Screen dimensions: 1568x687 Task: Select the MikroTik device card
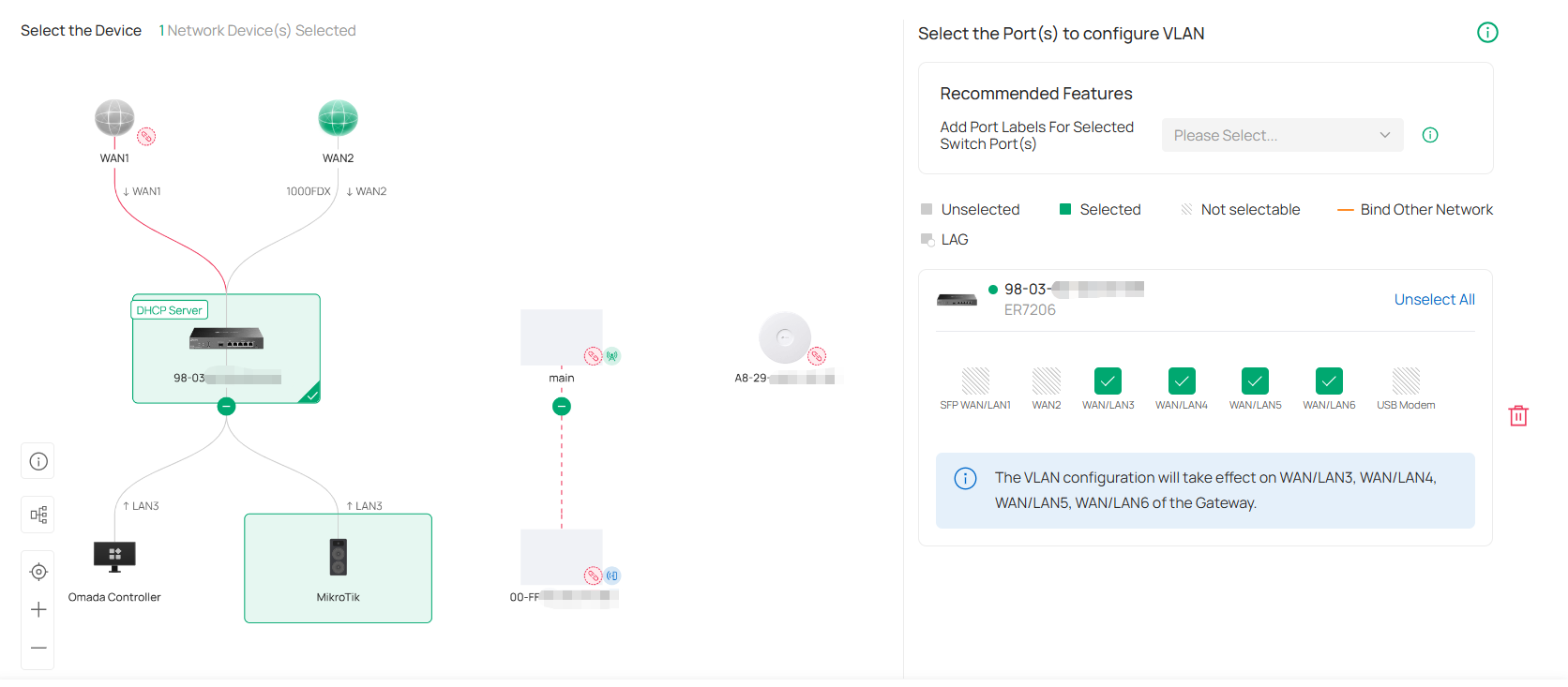click(338, 567)
